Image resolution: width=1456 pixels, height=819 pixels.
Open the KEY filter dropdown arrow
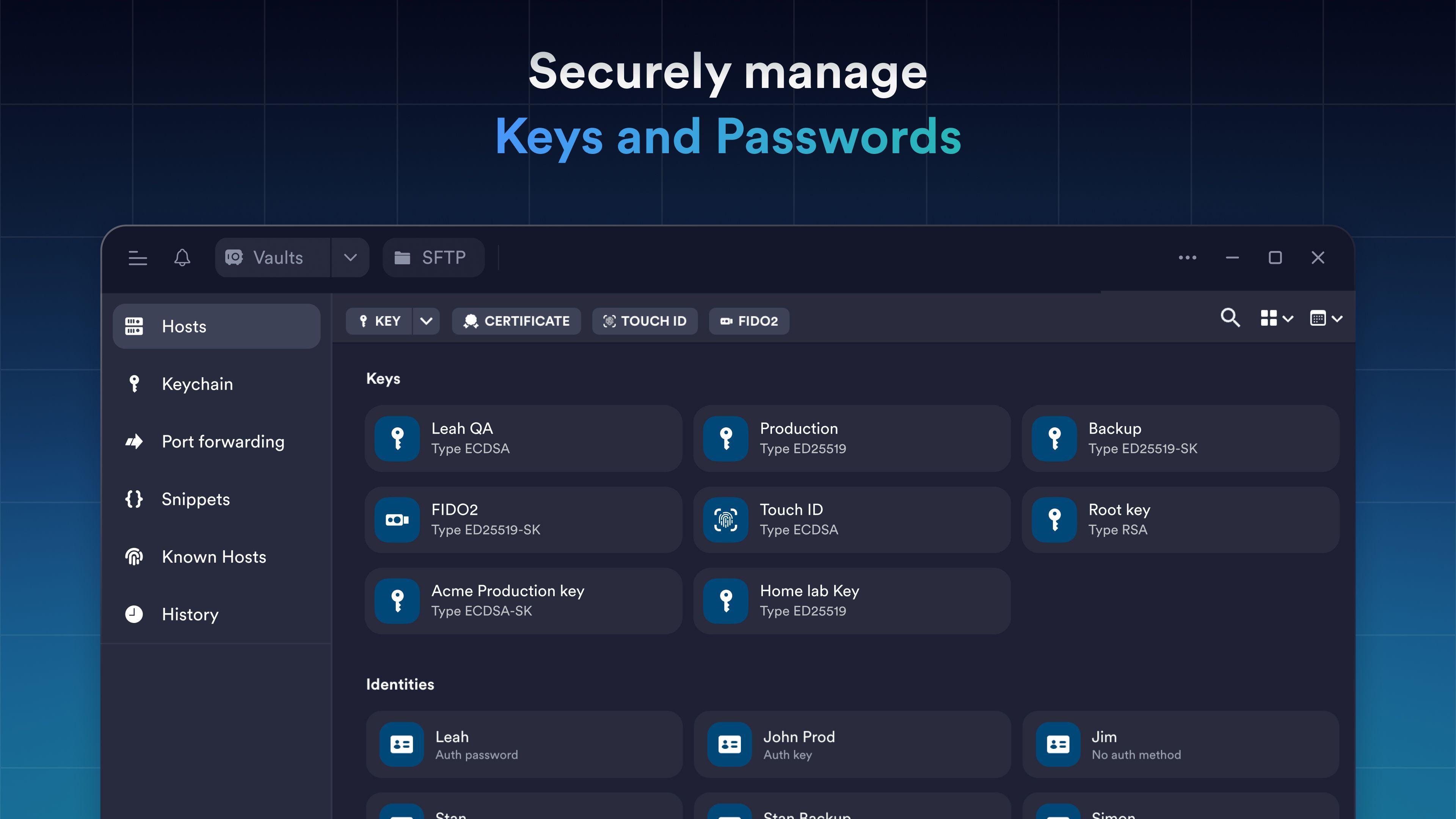point(427,321)
